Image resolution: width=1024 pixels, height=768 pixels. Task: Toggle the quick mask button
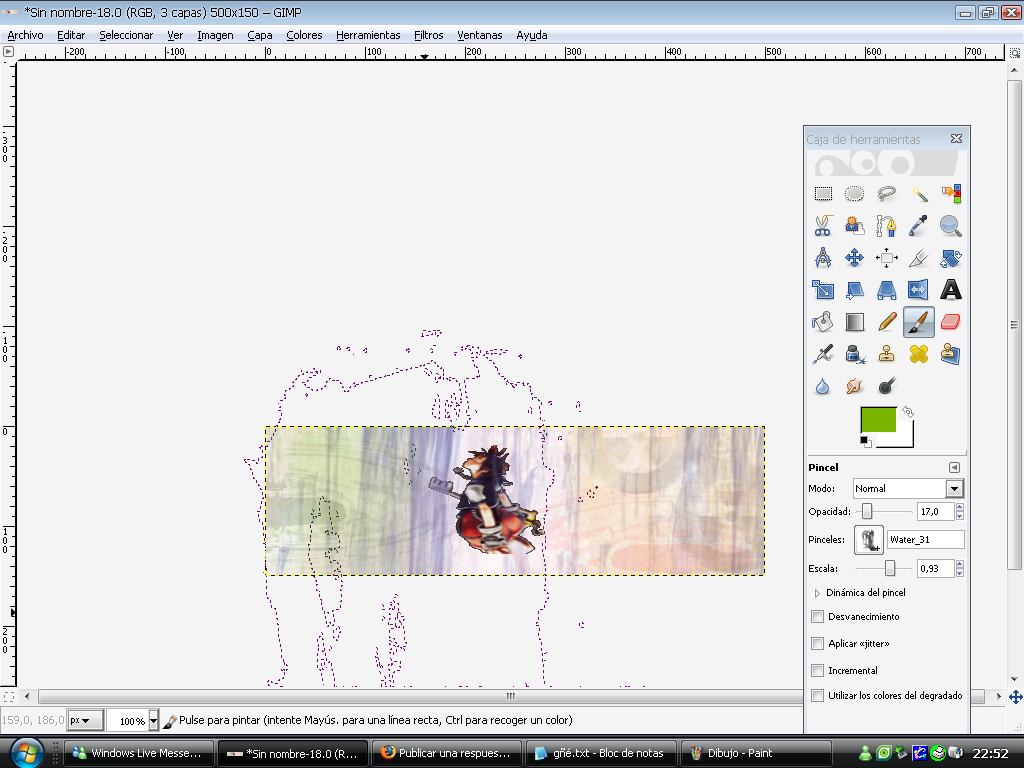(8, 696)
